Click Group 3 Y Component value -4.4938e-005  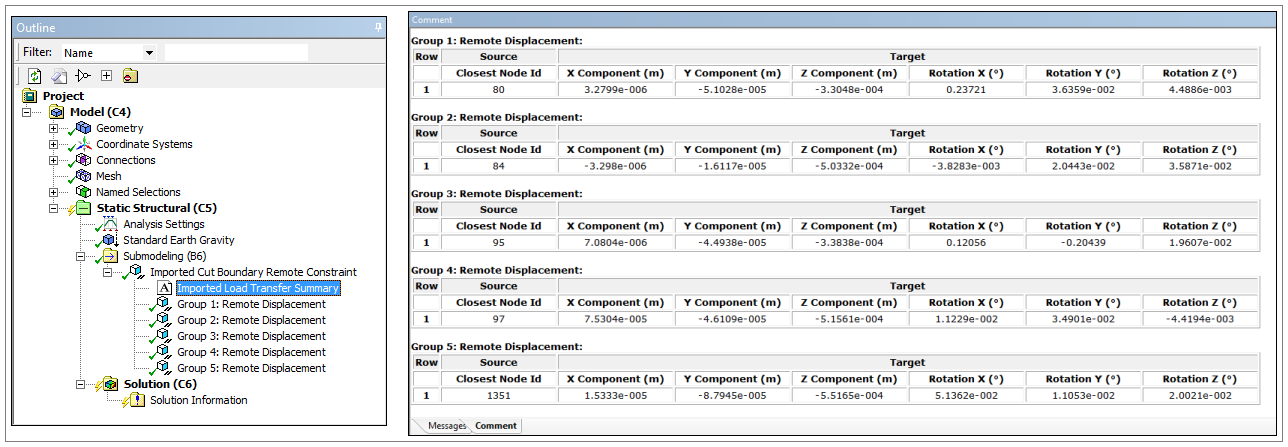732,242
